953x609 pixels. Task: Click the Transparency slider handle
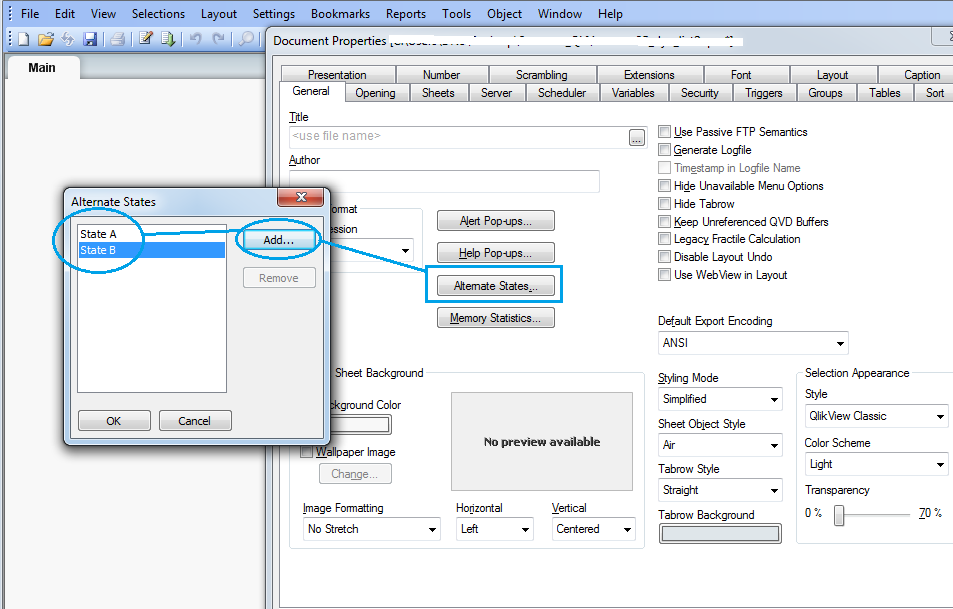click(840, 514)
